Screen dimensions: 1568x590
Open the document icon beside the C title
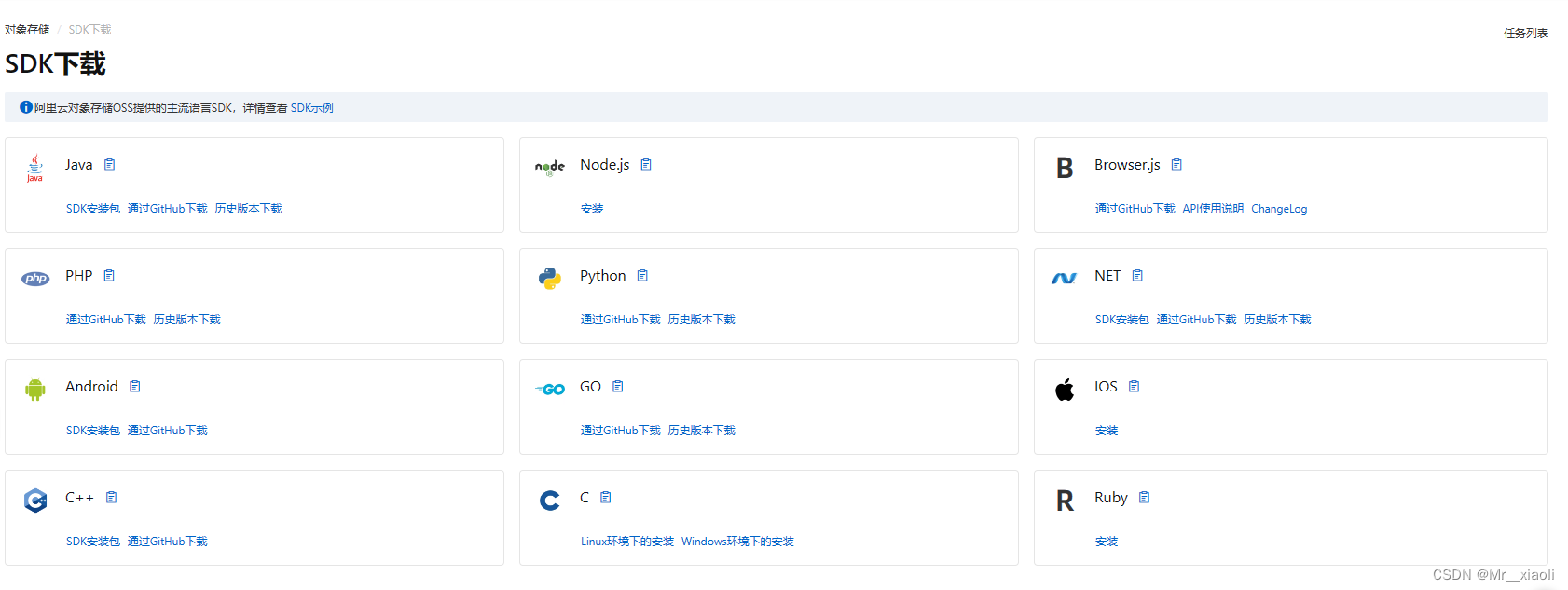(606, 498)
